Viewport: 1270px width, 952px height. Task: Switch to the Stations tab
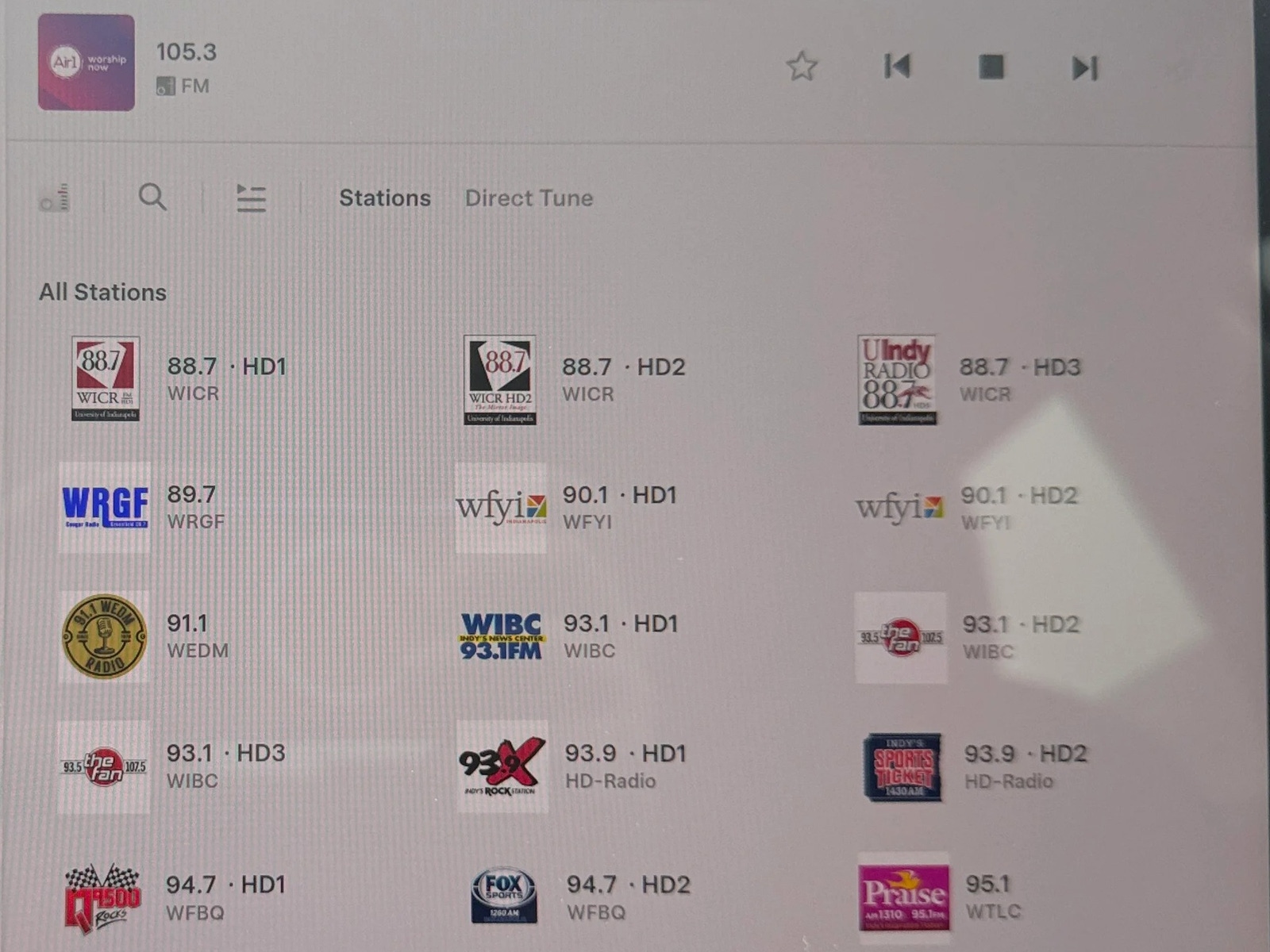(385, 198)
